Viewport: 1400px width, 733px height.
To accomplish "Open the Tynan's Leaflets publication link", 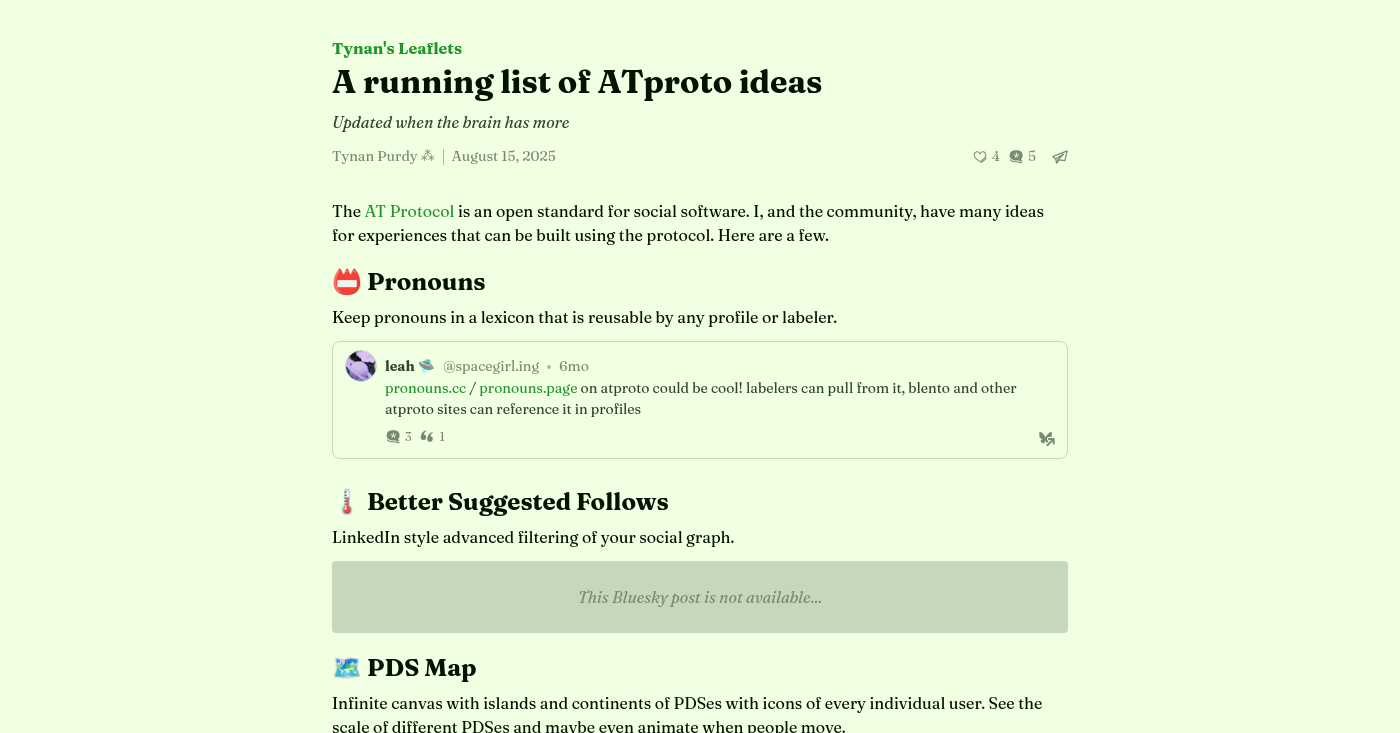I will (397, 49).
